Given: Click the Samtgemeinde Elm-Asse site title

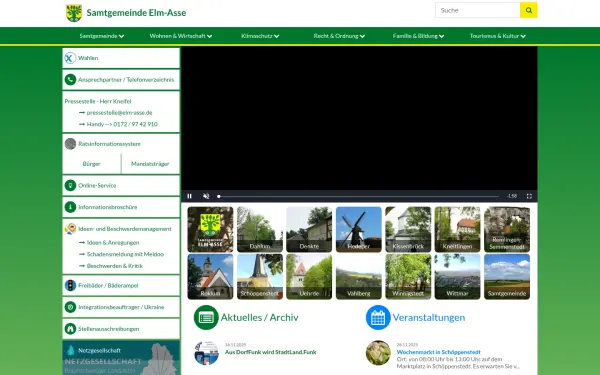Looking at the screenshot, I should point(136,13).
